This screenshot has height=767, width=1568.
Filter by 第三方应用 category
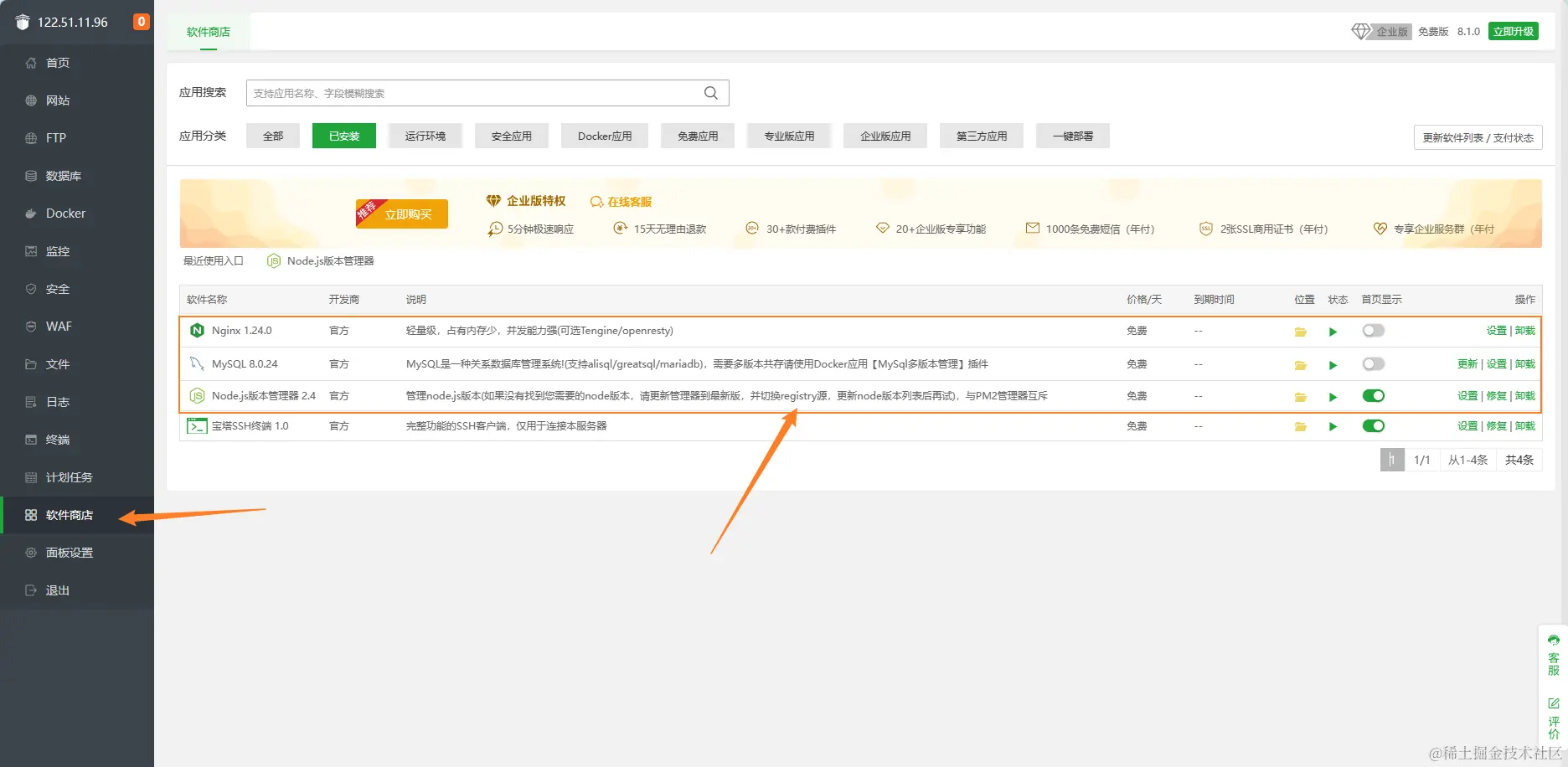pyautogui.click(x=982, y=136)
